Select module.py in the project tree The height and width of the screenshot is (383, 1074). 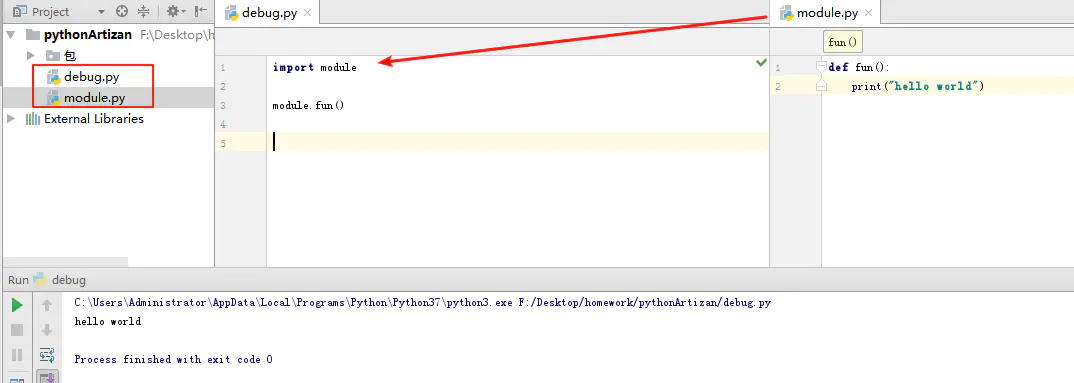(95, 98)
